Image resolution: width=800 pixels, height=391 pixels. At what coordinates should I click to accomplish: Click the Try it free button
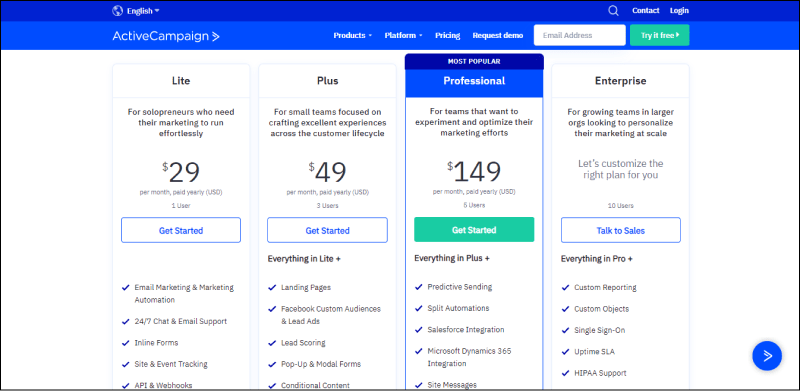pyautogui.click(x=659, y=35)
